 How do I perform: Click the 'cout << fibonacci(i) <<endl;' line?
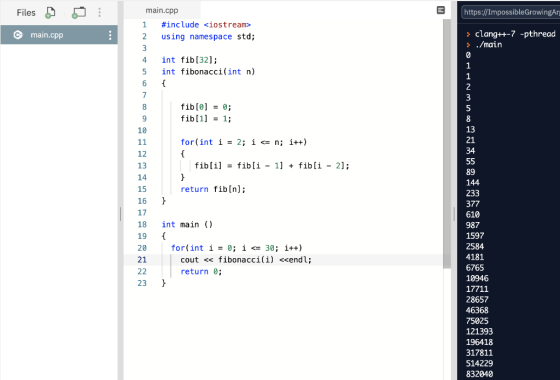(x=246, y=260)
